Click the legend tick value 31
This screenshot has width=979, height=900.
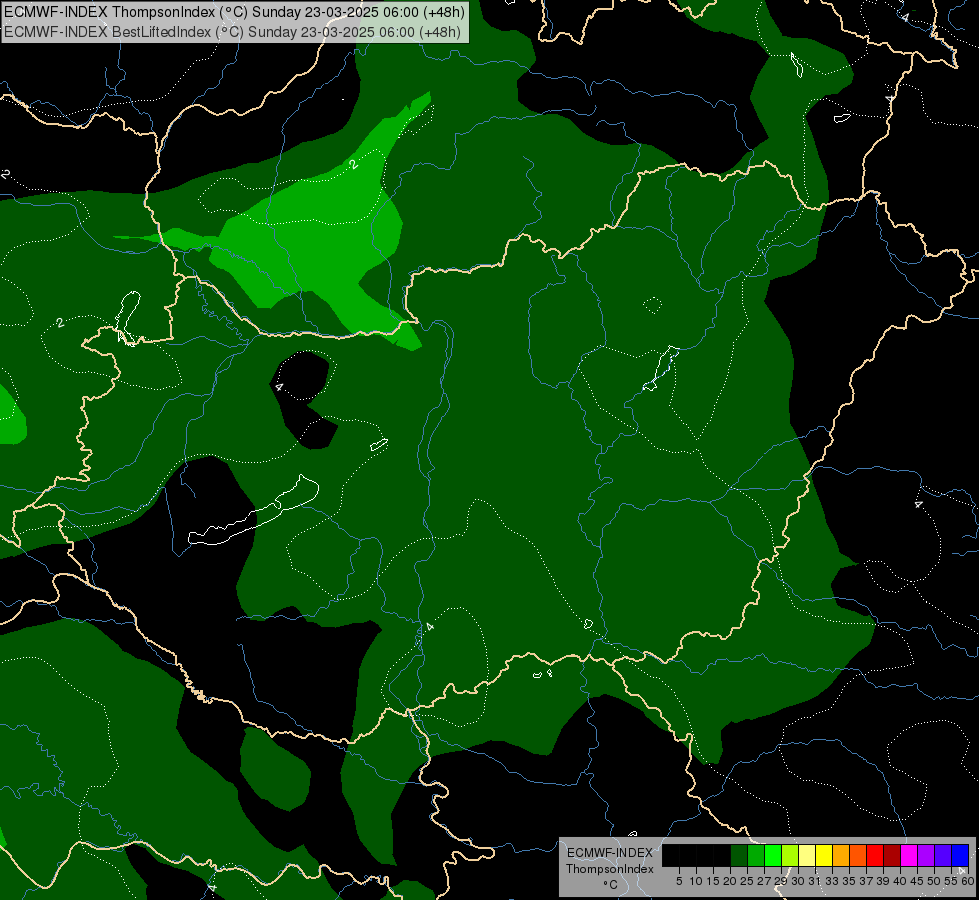(x=814, y=881)
